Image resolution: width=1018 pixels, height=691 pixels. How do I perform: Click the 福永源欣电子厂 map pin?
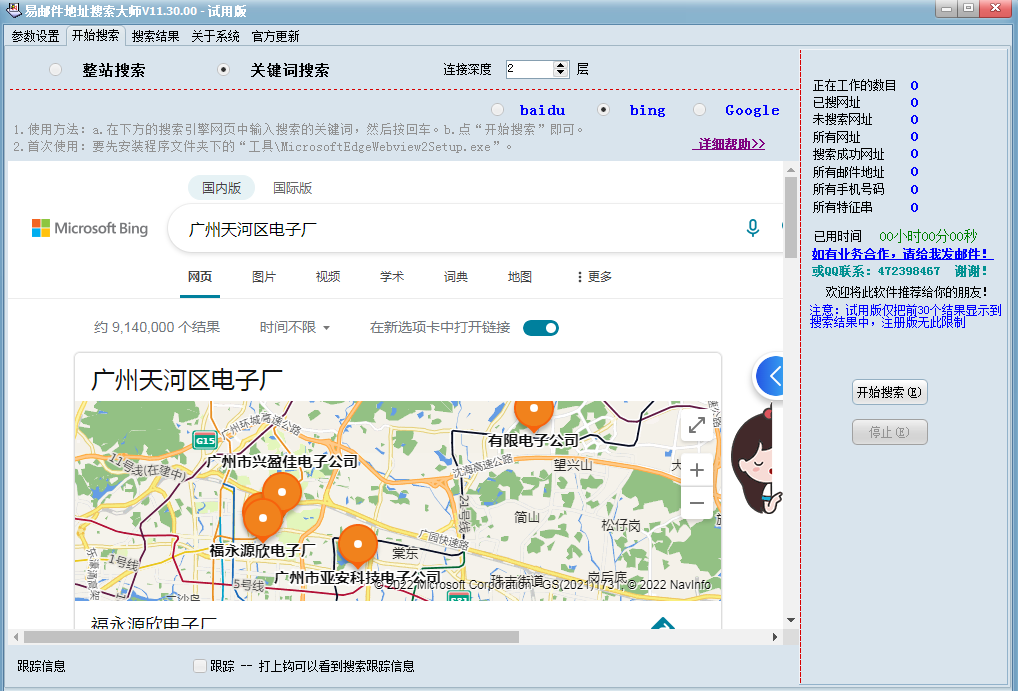pyautogui.click(x=262, y=518)
